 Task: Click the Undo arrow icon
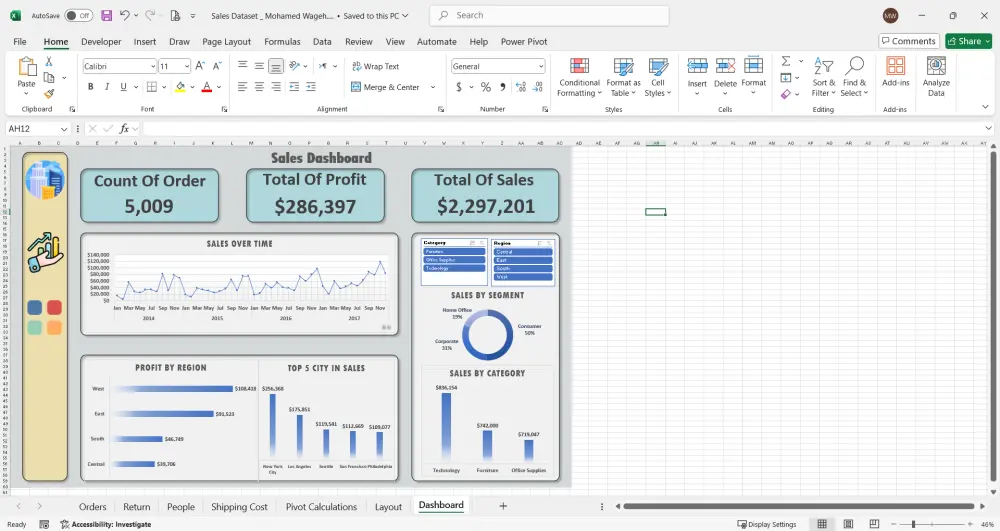[x=125, y=15]
